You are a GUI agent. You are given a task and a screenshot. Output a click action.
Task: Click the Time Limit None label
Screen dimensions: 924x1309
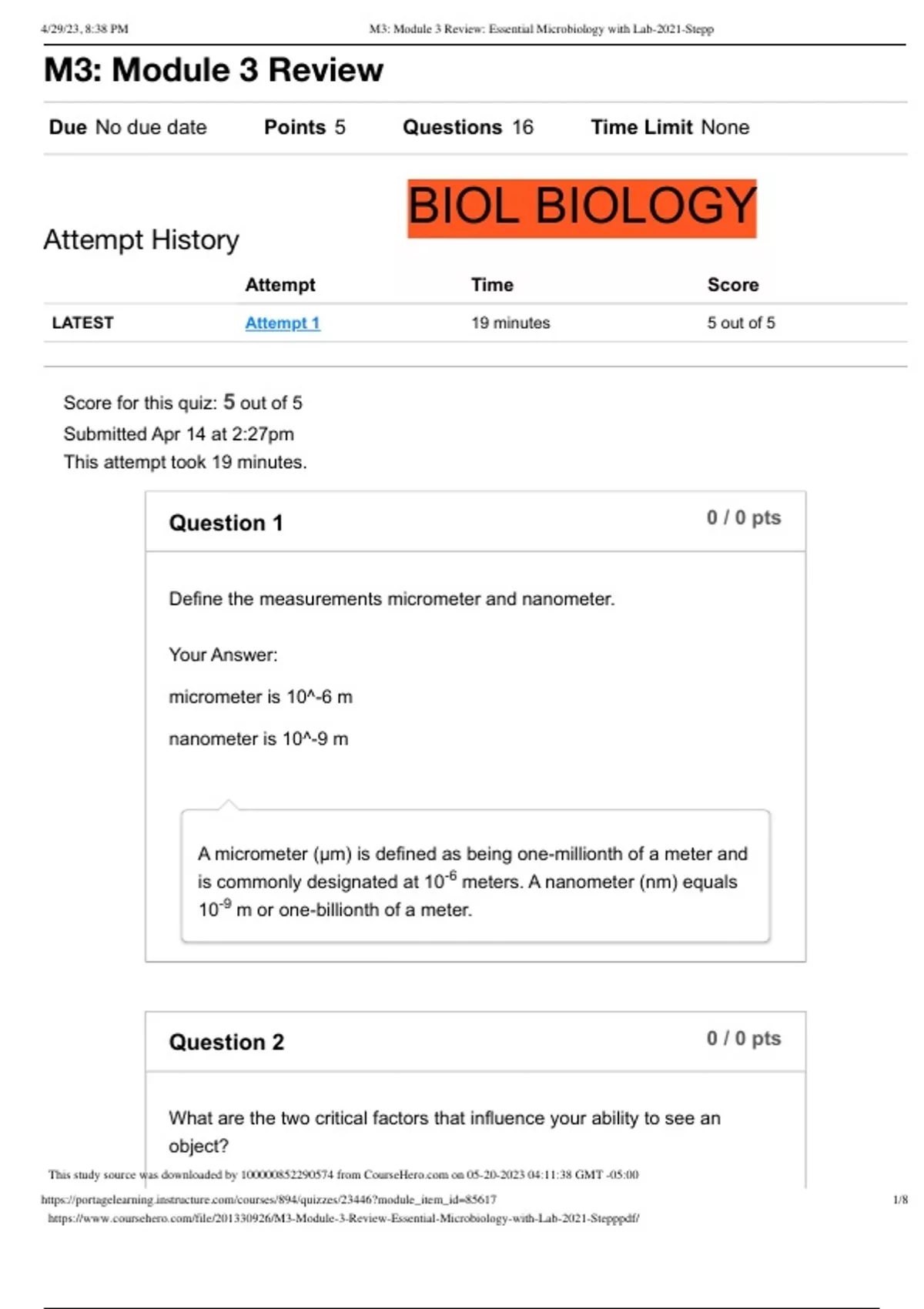[670, 127]
